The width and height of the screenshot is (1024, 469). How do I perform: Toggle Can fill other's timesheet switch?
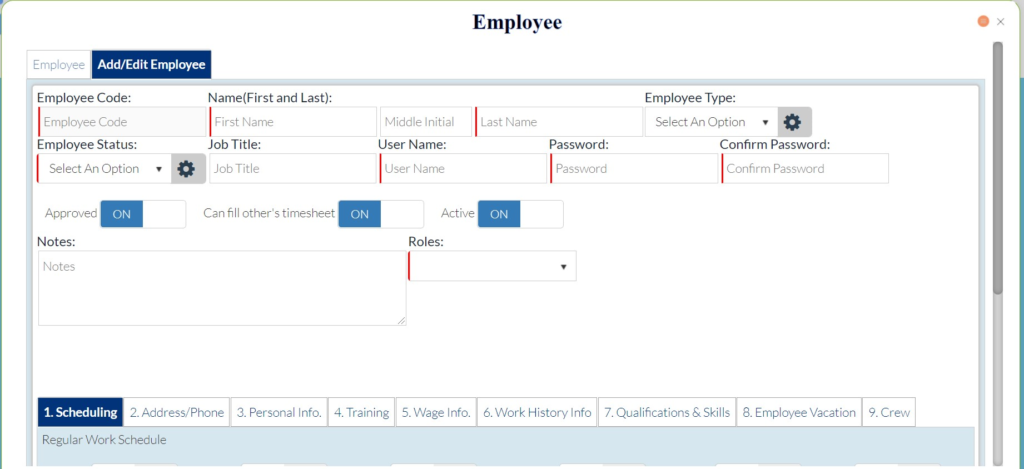[x=380, y=214]
